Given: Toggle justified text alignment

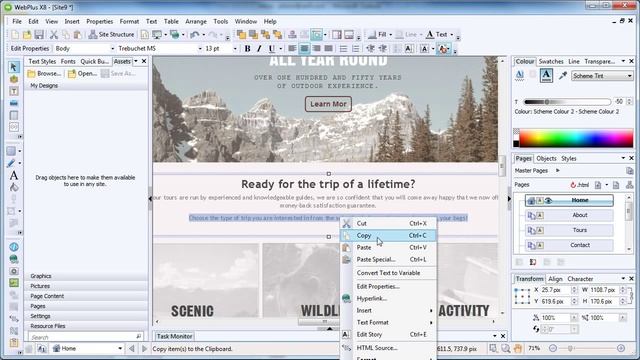Looking at the screenshot, I should click(x=328, y=49).
